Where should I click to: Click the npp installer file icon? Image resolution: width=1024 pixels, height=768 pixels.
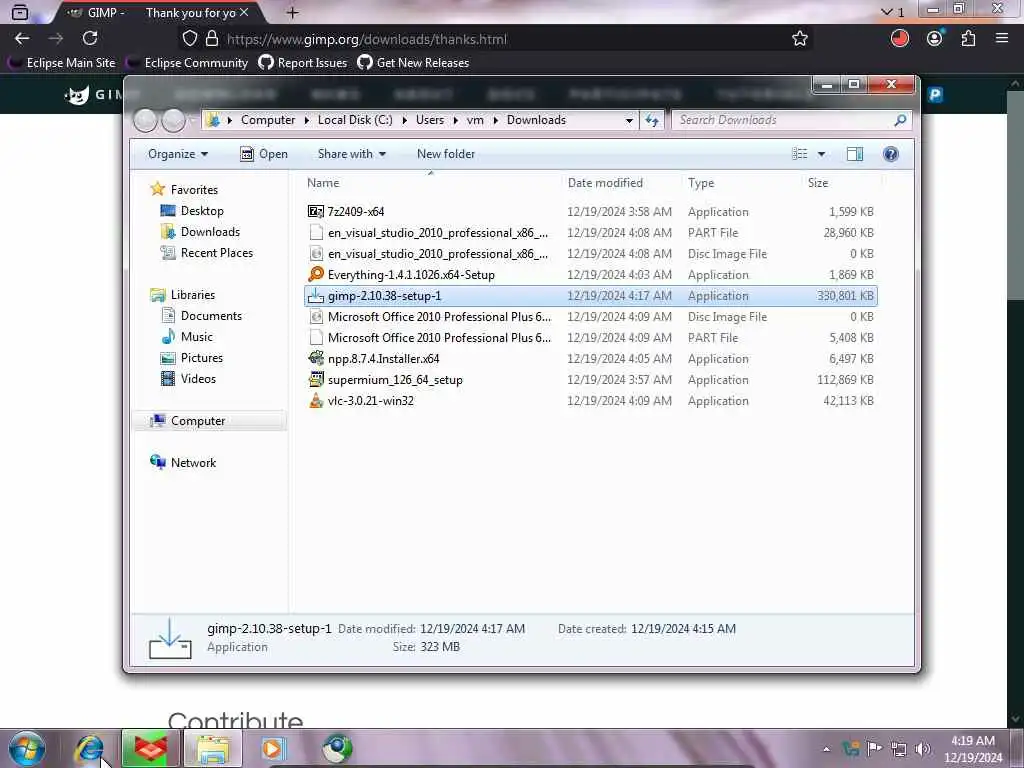point(315,358)
